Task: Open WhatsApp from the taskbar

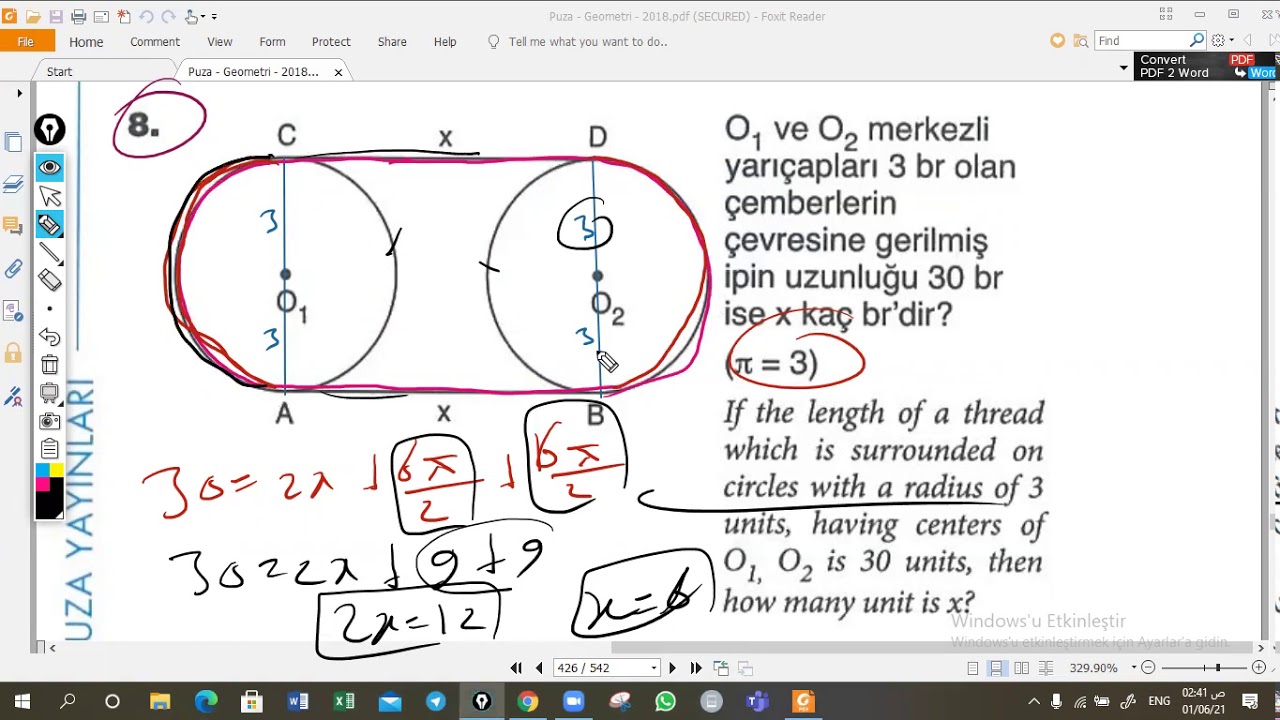Action: pos(666,702)
